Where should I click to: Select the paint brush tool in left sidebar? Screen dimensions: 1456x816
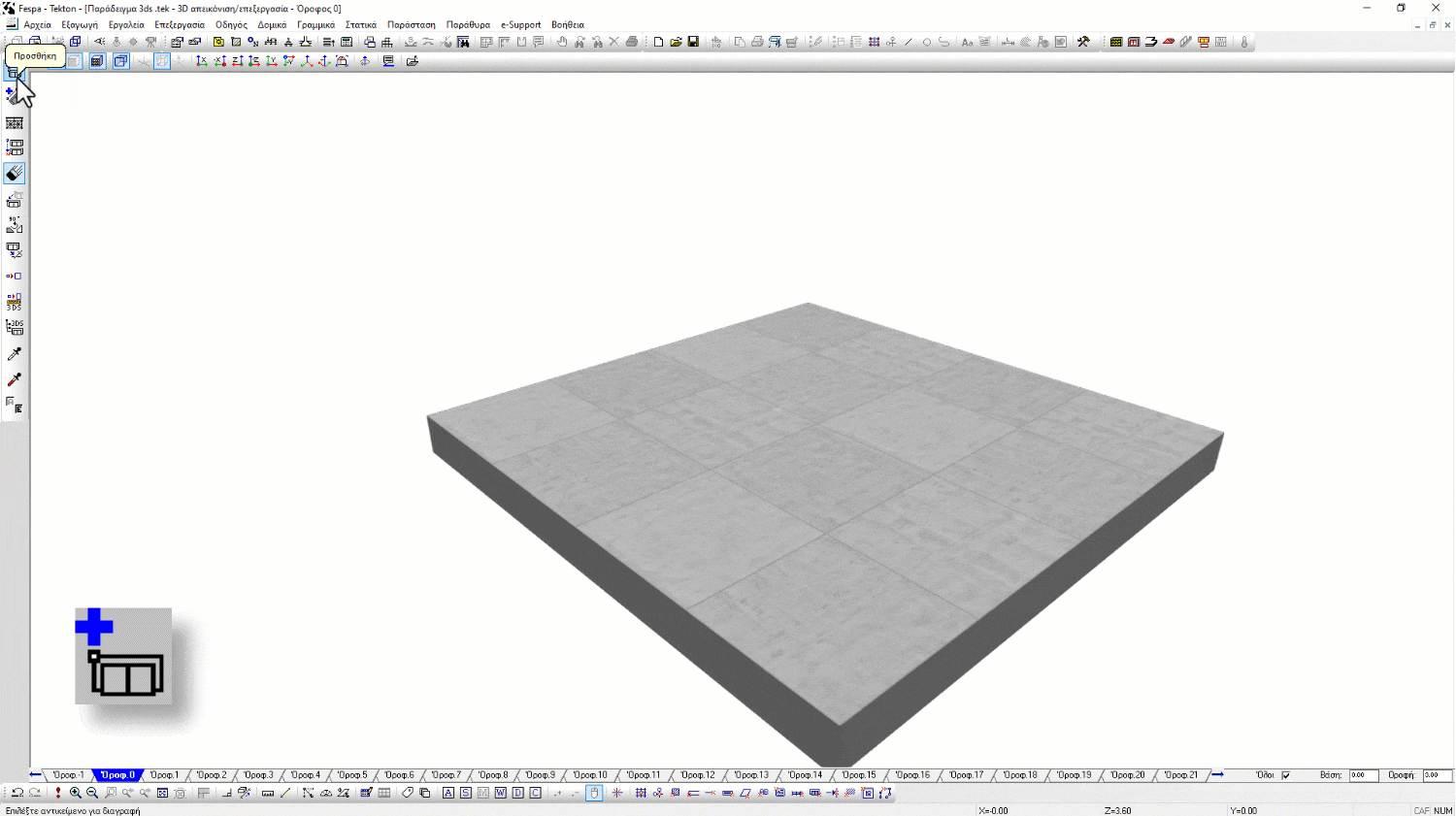[15, 174]
